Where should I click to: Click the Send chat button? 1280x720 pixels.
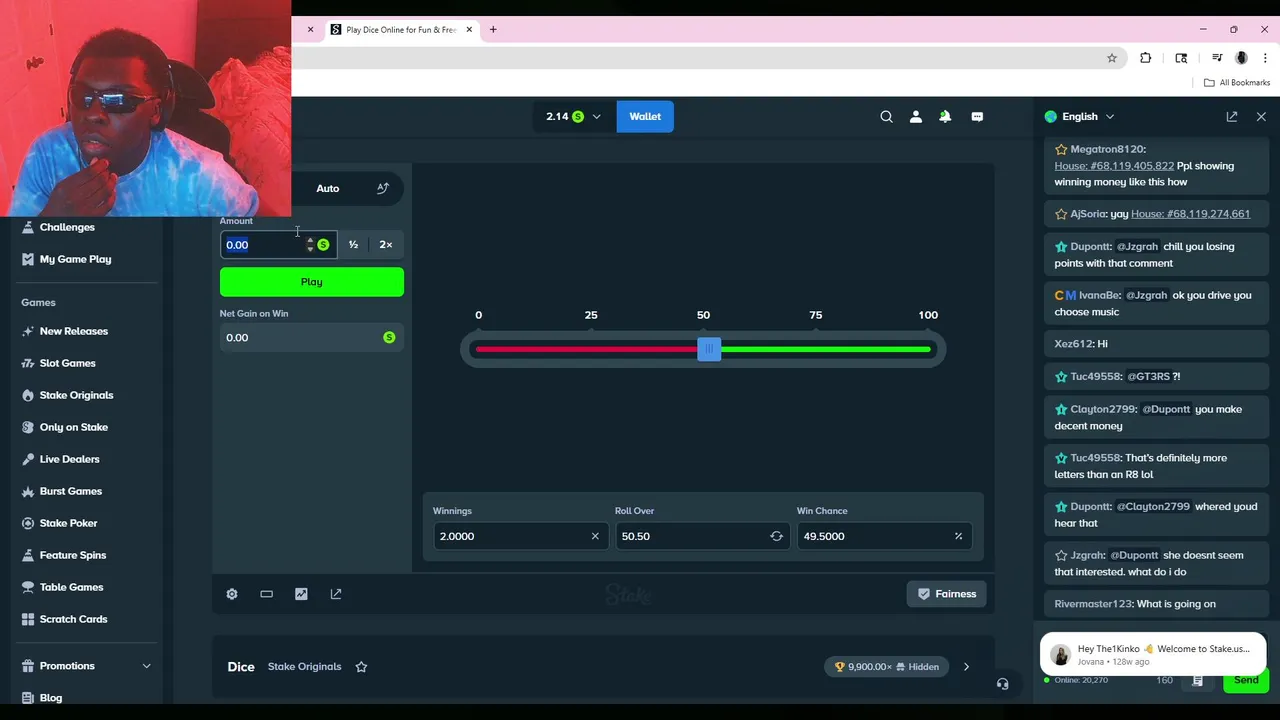click(x=1246, y=681)
